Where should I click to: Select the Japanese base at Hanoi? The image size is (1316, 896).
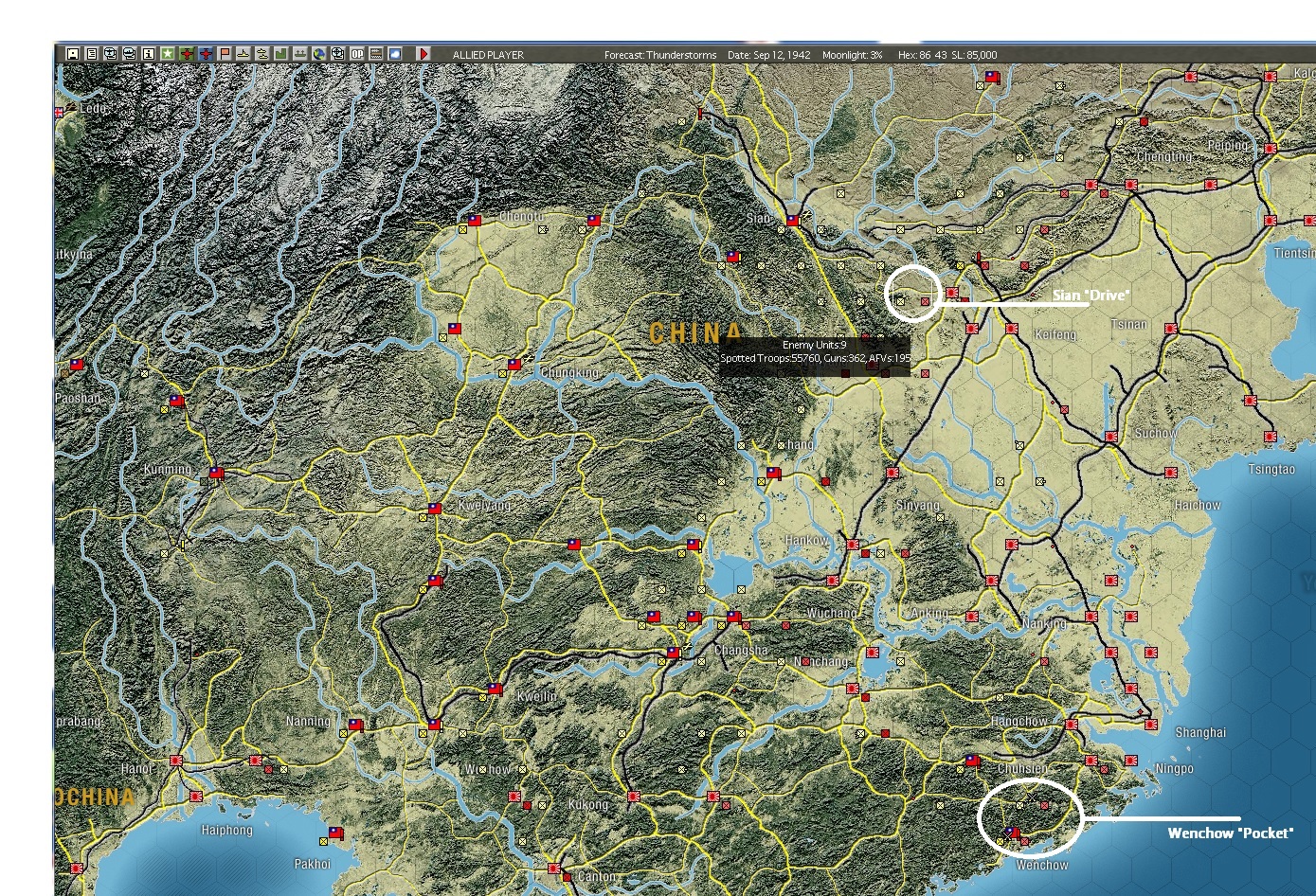tap(176, 761)
